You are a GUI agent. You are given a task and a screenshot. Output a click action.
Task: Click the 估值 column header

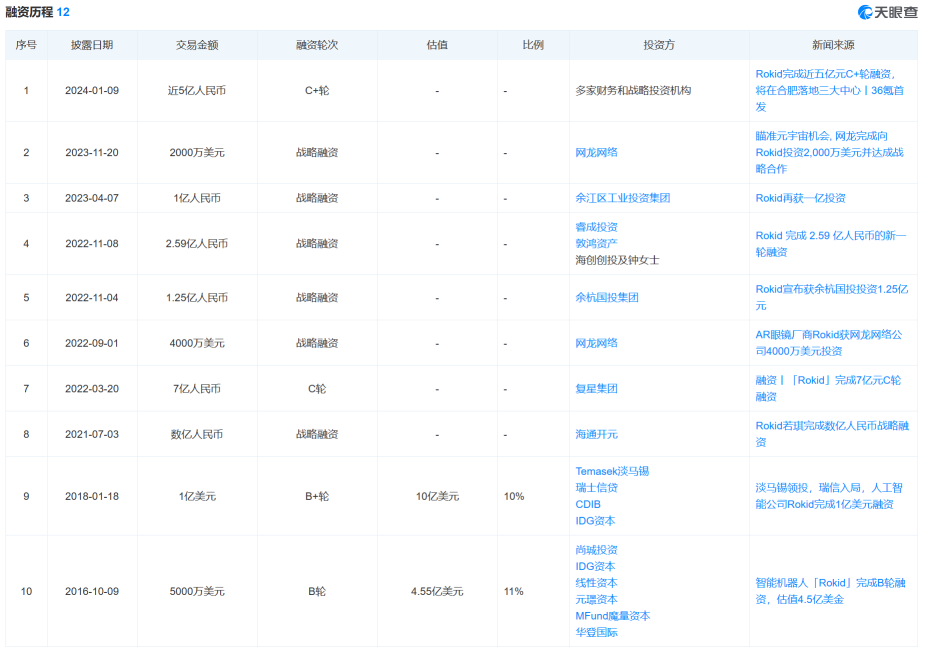coord(437,45)
